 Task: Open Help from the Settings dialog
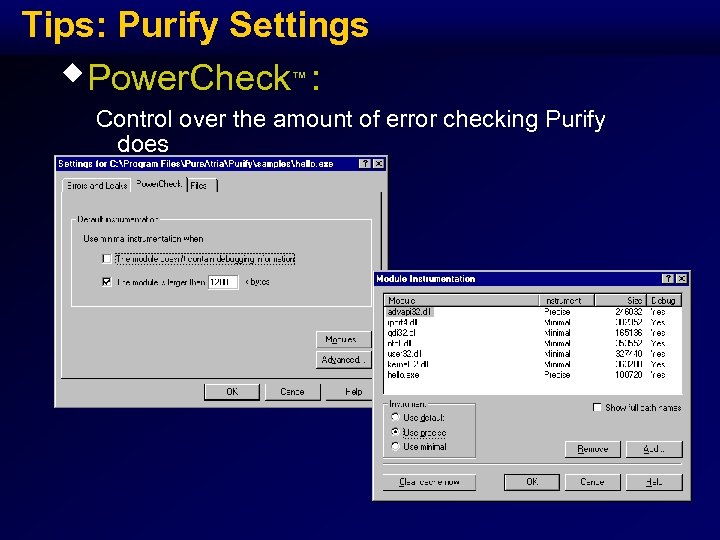(349, 392)
